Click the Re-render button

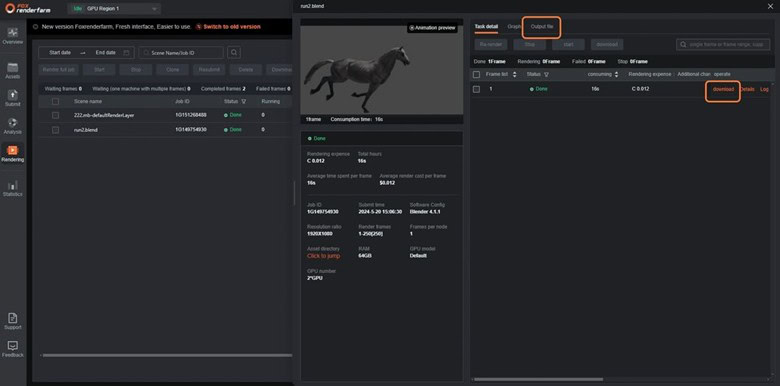point(490,45)
